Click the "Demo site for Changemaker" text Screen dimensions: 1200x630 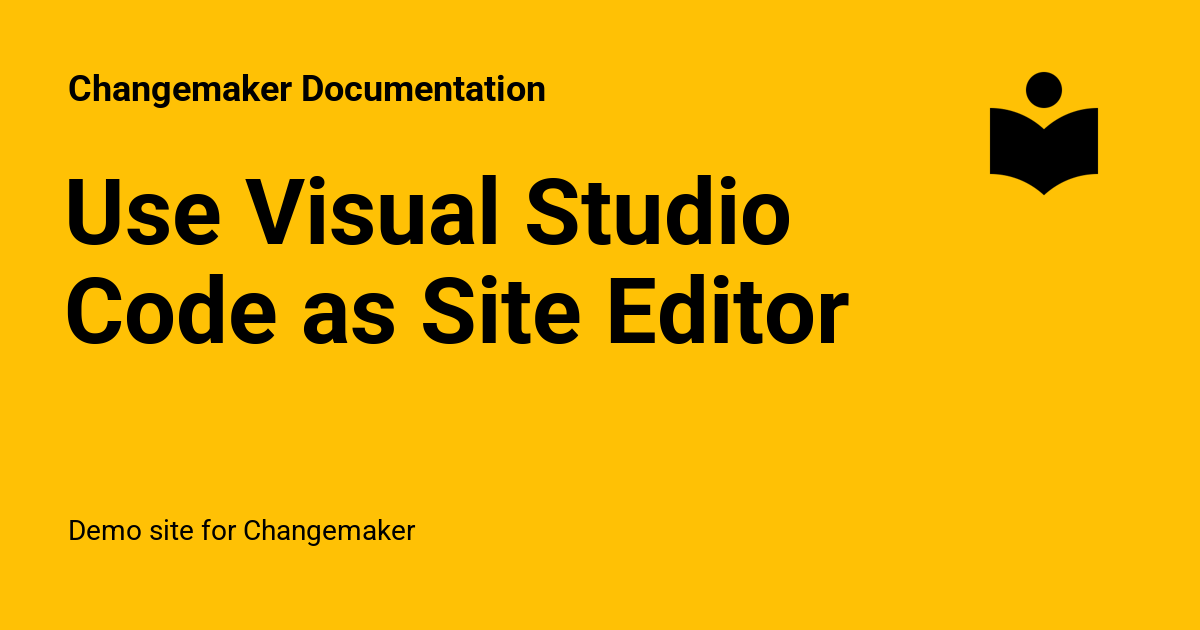241,530
